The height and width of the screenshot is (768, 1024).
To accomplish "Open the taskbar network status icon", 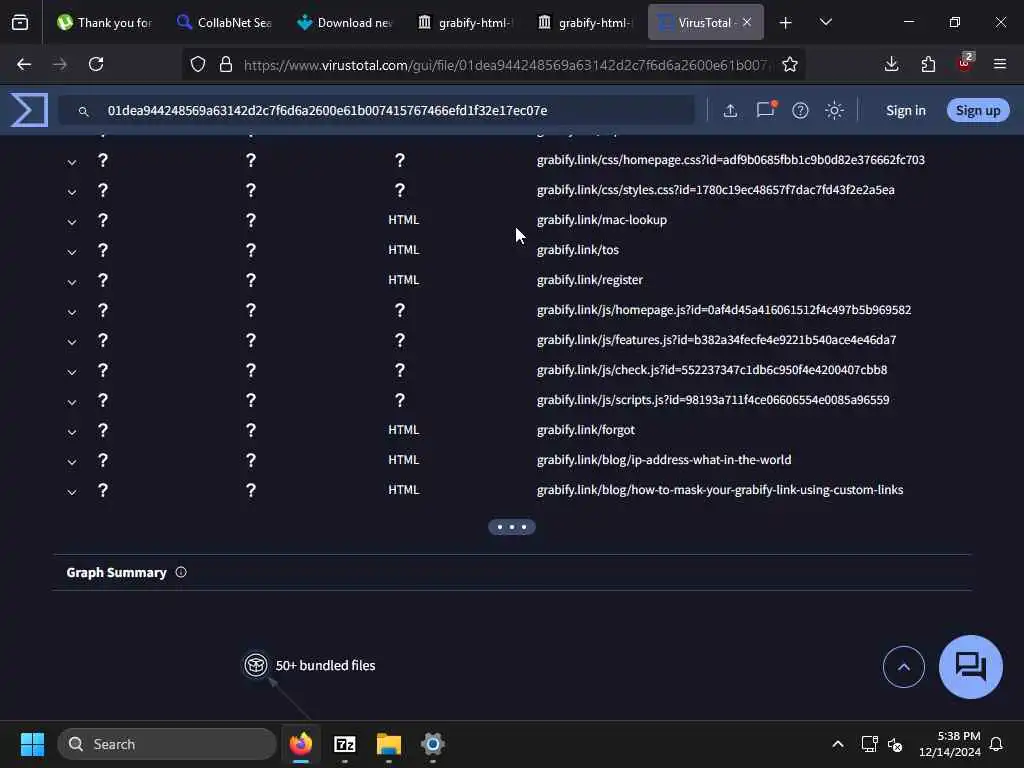I will pyautogui.click(x=869, y=744).
